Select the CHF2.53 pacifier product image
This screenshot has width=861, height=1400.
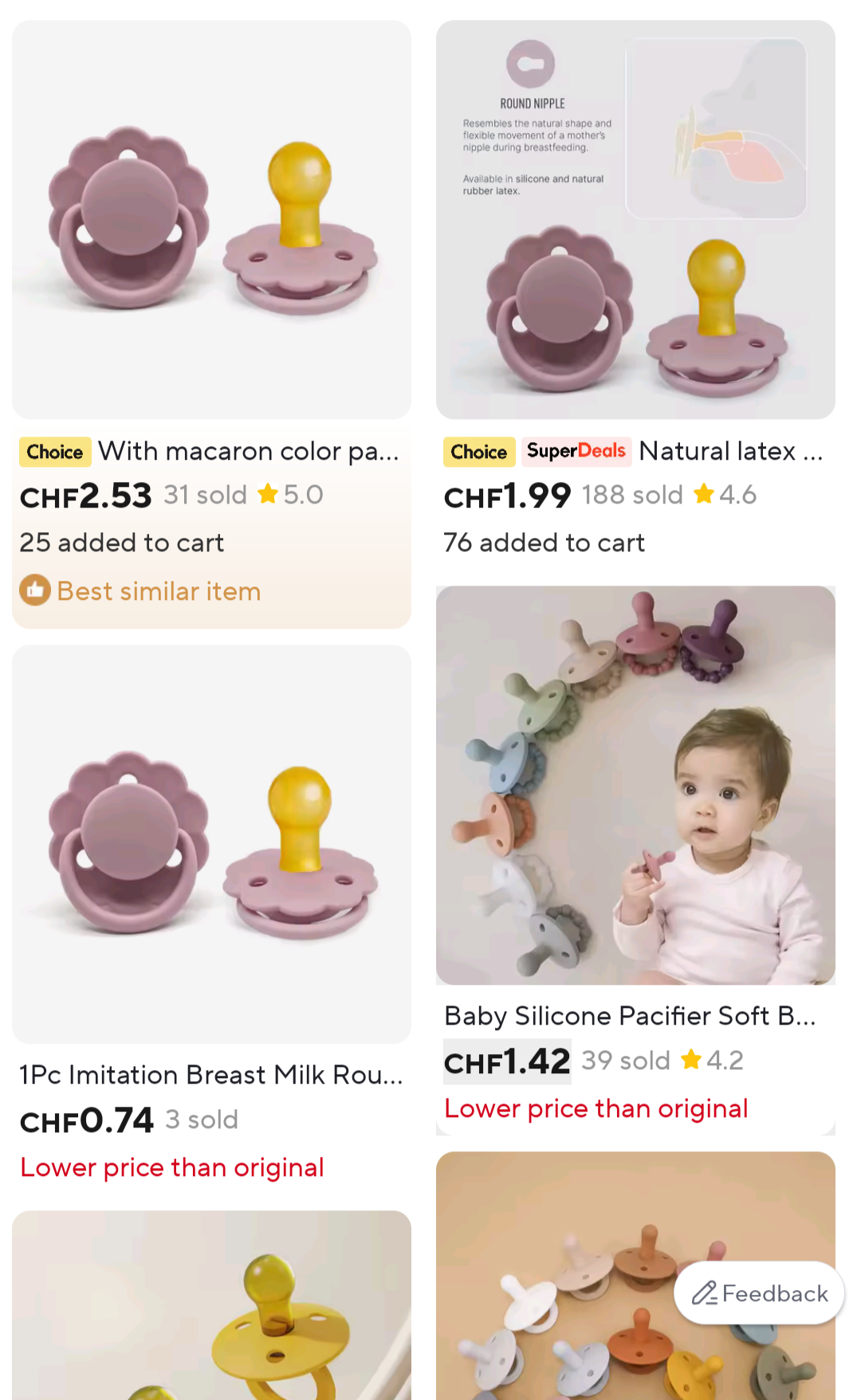click(211, 220)
